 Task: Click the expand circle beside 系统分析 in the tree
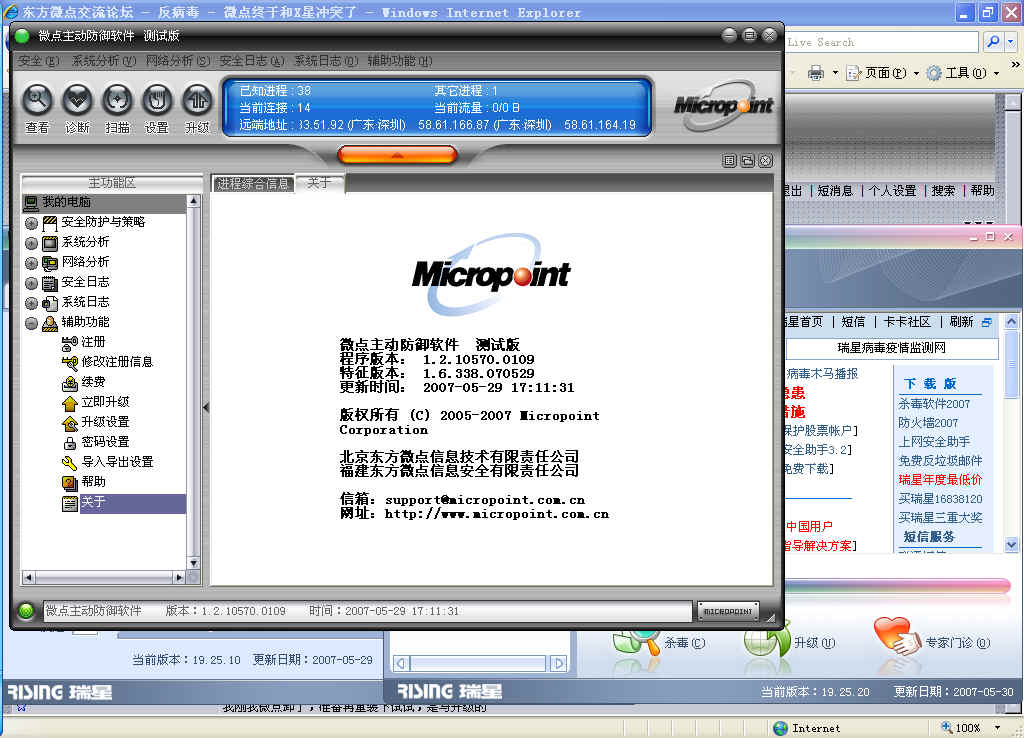pyautogui.click(x=31, y=244)
